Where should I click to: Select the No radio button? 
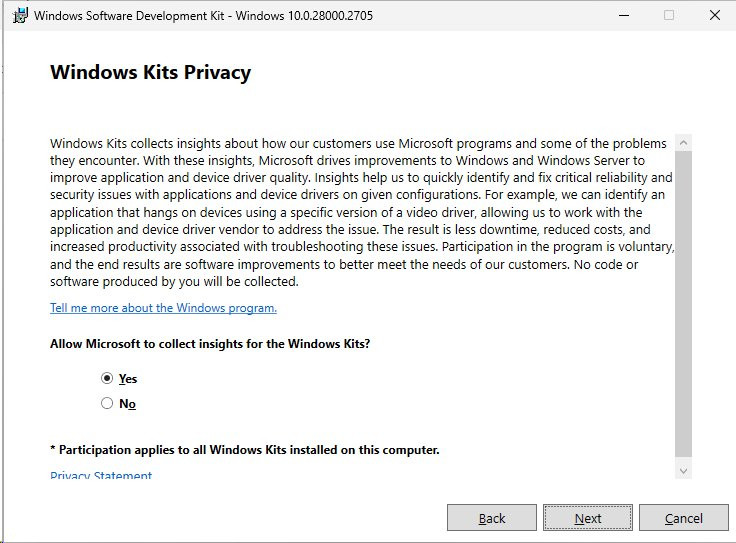pos(107,403)
